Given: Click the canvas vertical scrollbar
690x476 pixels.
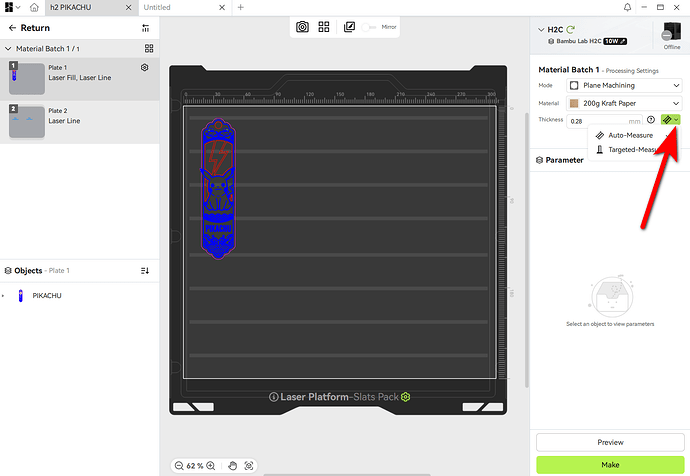Looking at the screenshot, I should (x=526, y=250).
